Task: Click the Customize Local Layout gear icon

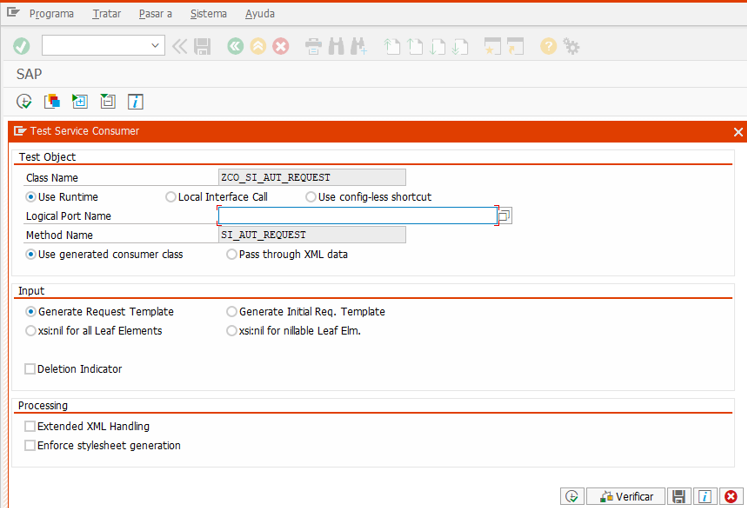Action: tap(571, 46)
